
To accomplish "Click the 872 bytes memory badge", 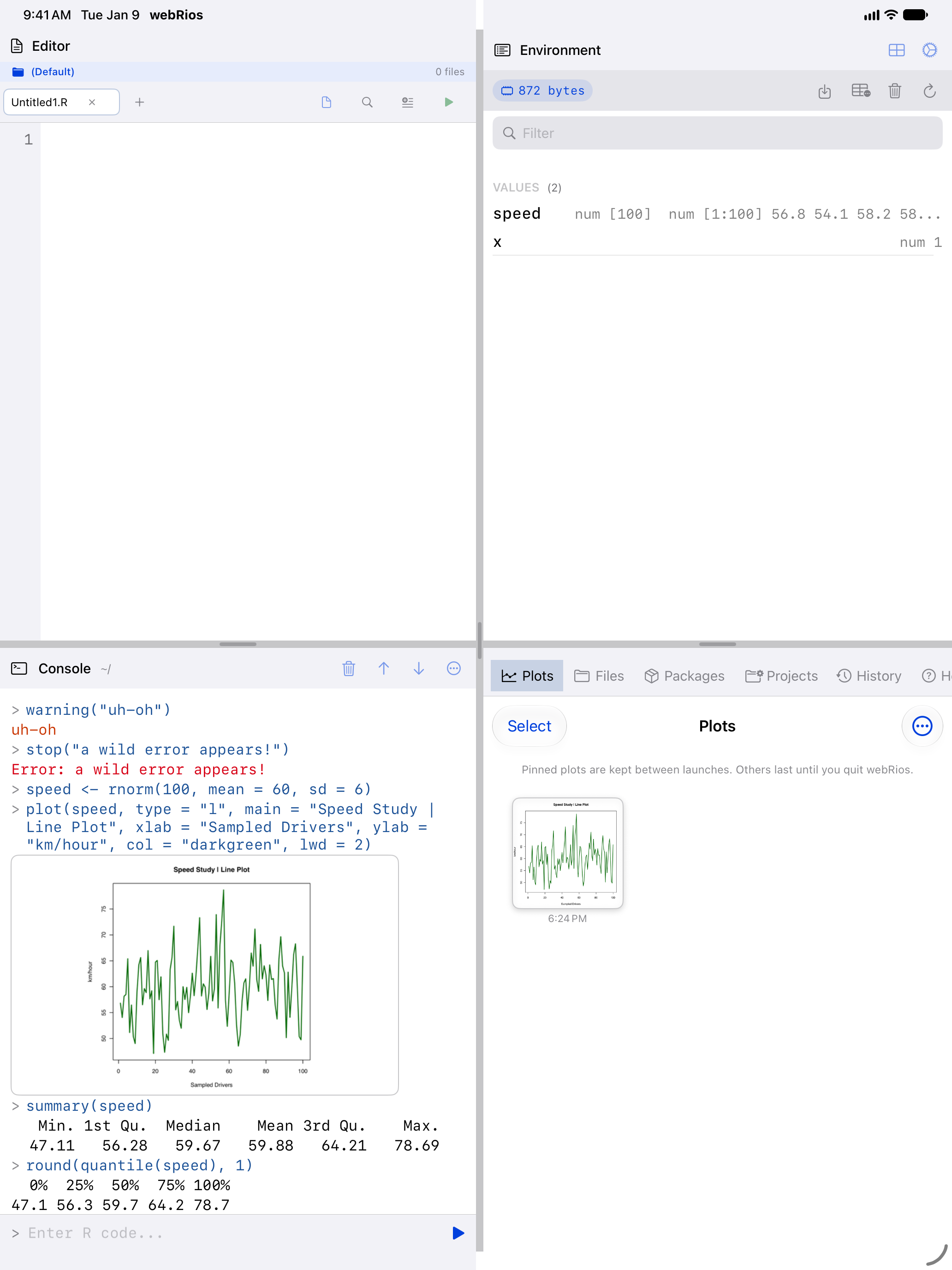I will [x=542, y=91].
